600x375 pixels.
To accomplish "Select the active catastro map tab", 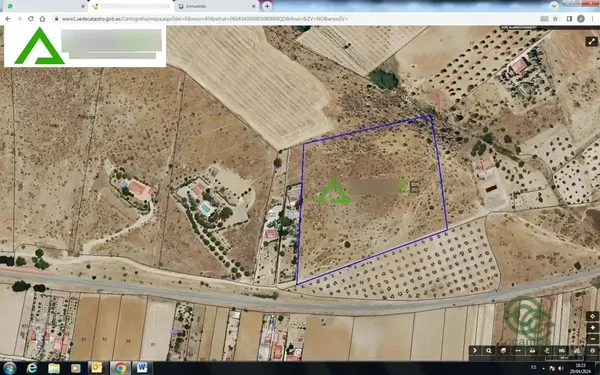I will pos(131,6).
